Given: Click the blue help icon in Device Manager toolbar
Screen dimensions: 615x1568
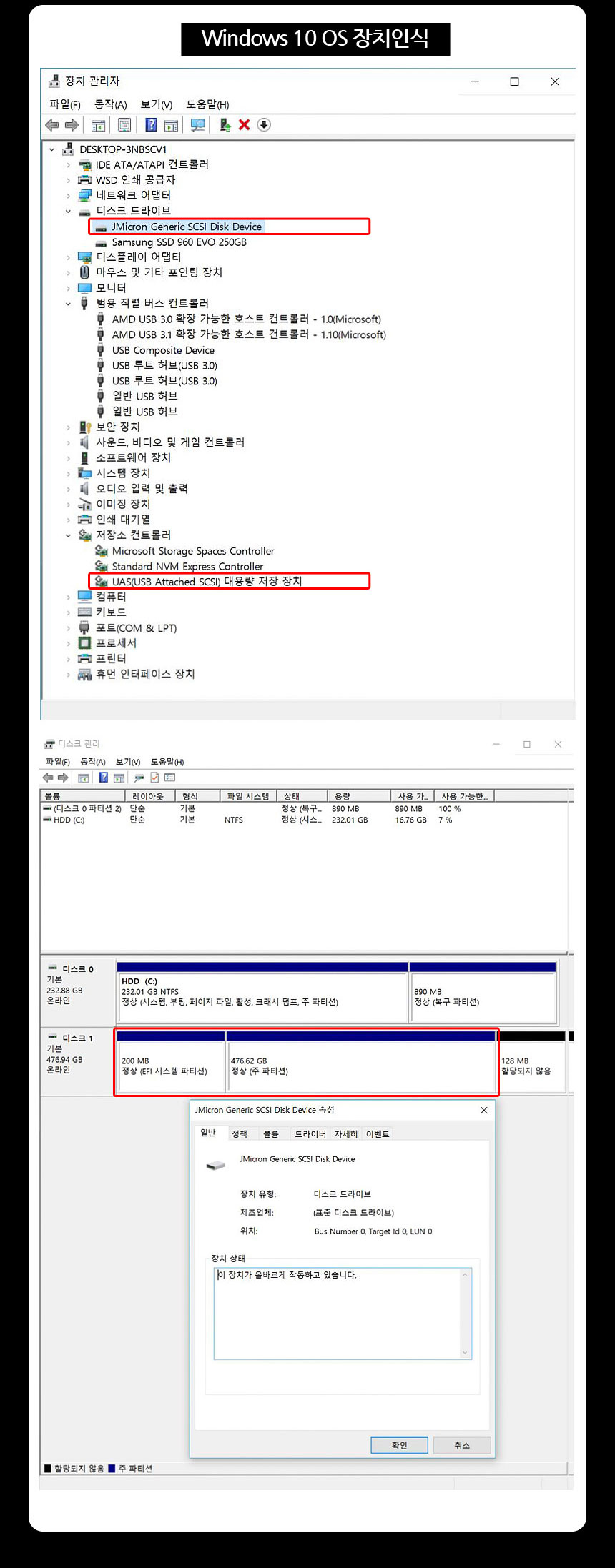Looking at the screenshot, I should 151,125.
